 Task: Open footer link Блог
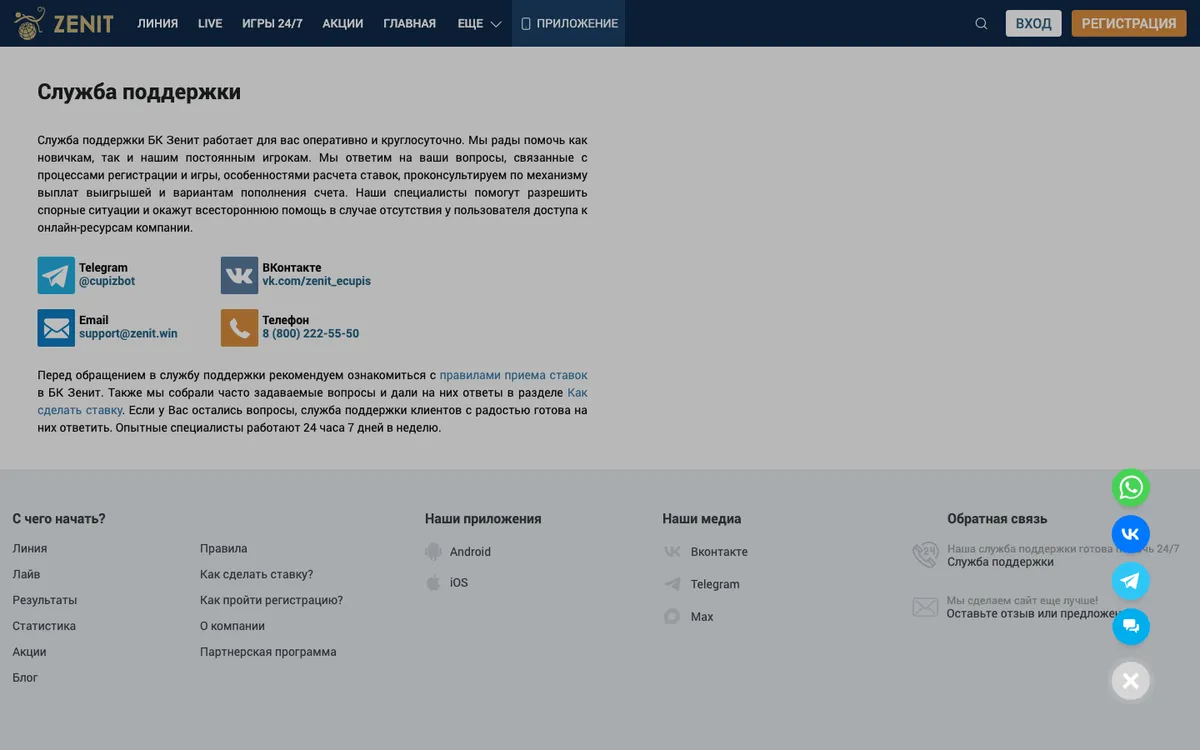(x=25, y=678)
